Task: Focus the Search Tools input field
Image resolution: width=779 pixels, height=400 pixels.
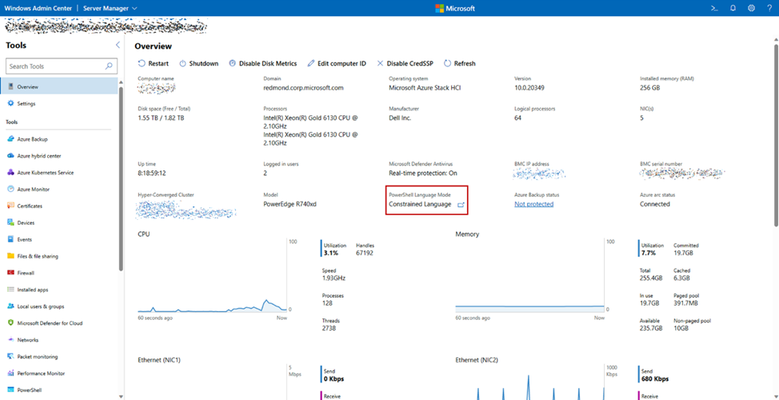Action: click(x=62, y=66)
